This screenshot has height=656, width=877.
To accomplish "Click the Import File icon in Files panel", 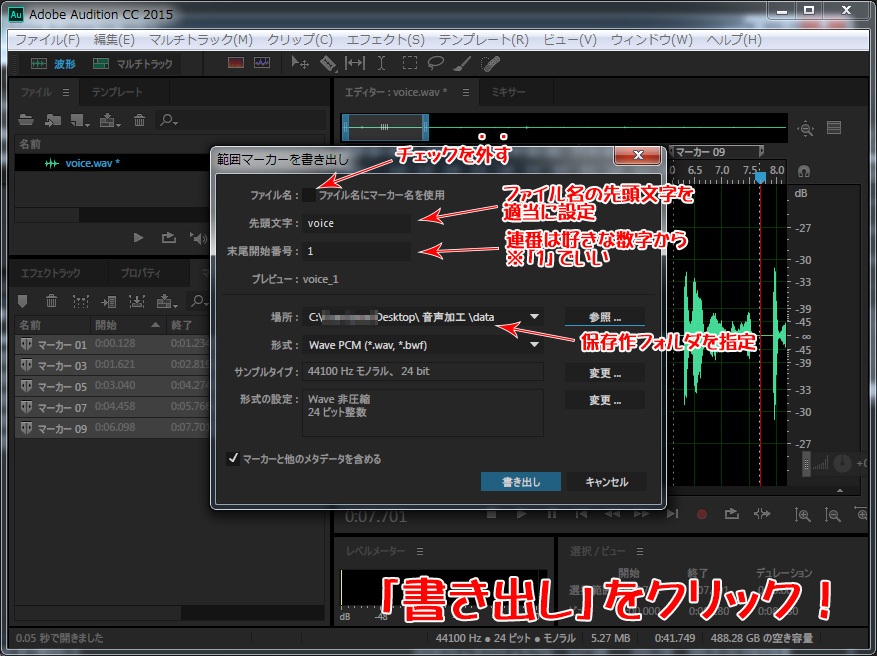I will [x=53, y=120].
